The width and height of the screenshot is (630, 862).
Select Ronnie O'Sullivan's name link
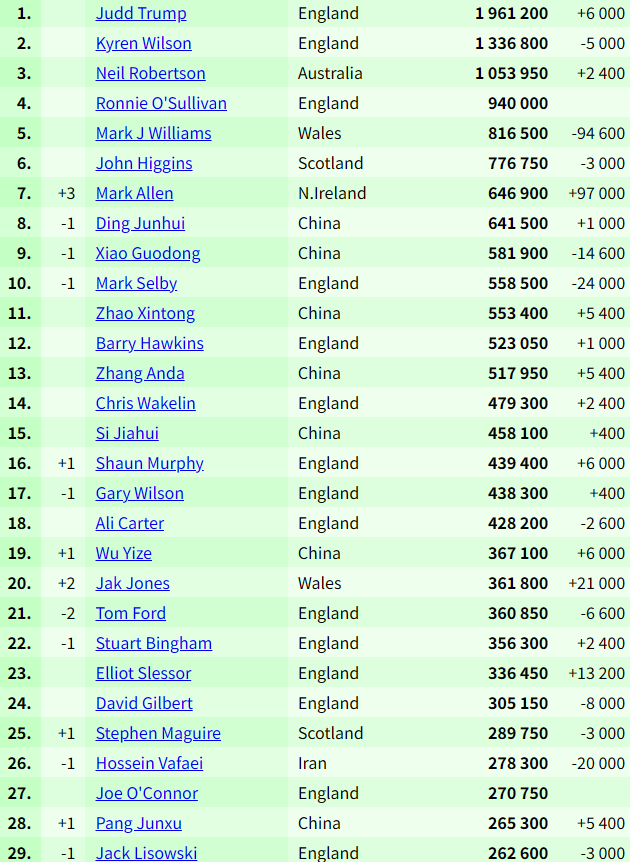(x=161, y=104)
